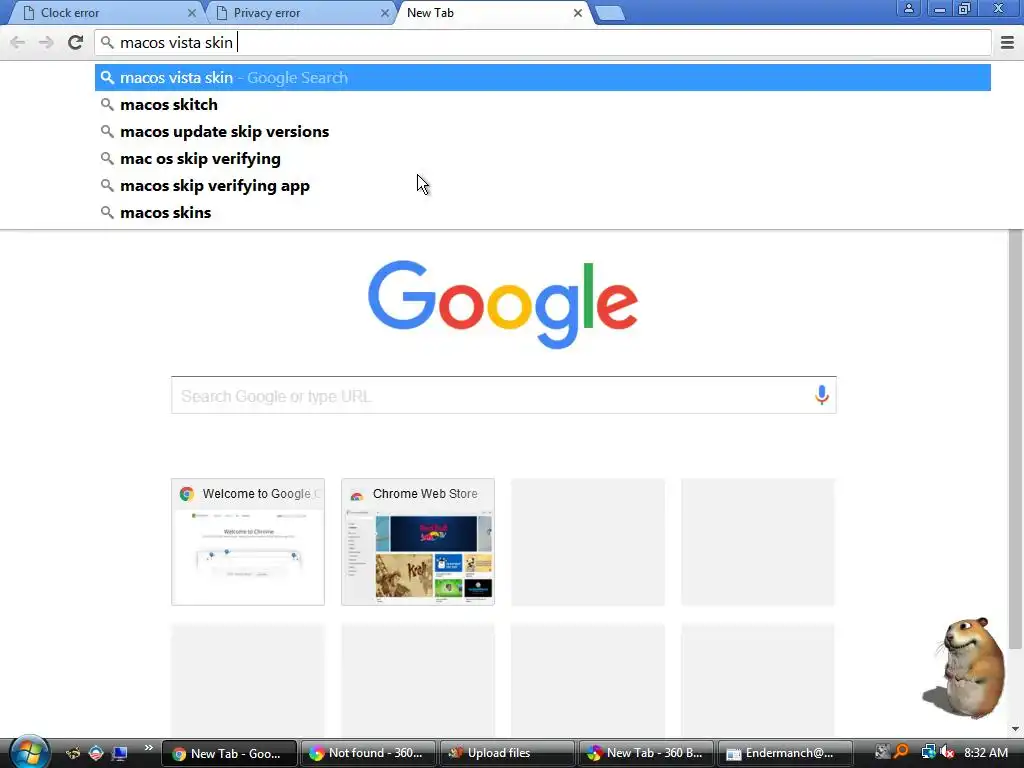Click the leftmost system tray icon
This screenshot has width=1024, height=768.
coord(882,752)
